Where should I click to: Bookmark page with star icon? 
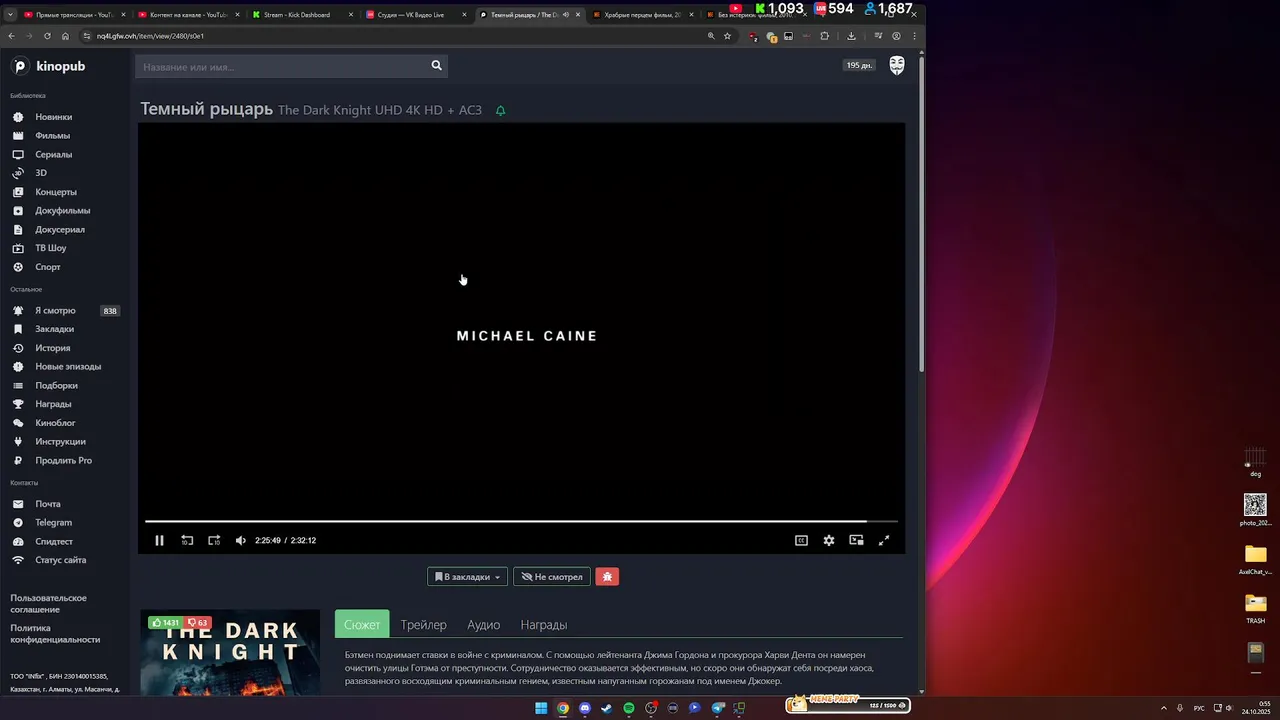727,36
